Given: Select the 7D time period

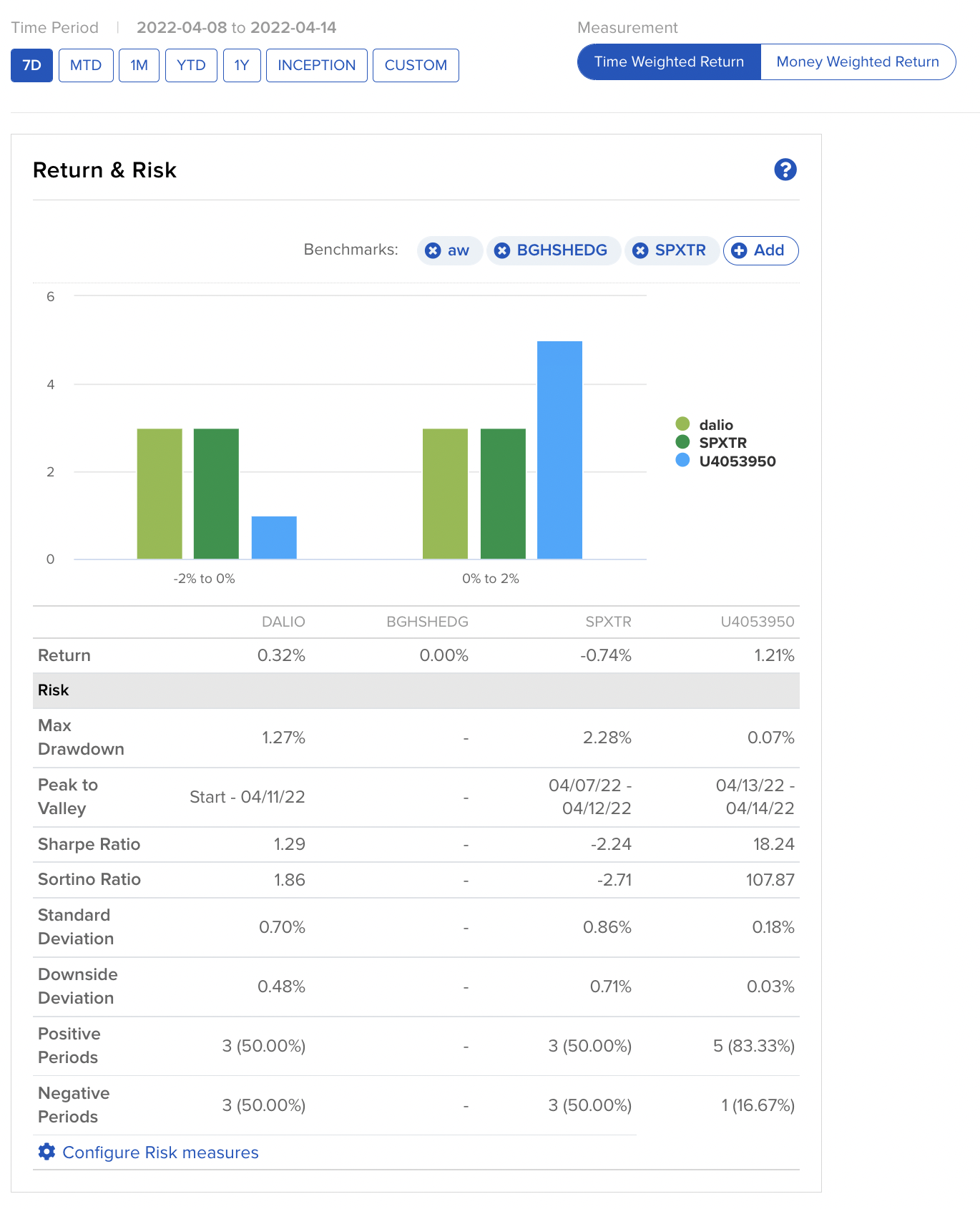Looking at the screenshot, I should click(x=31, y=66).
